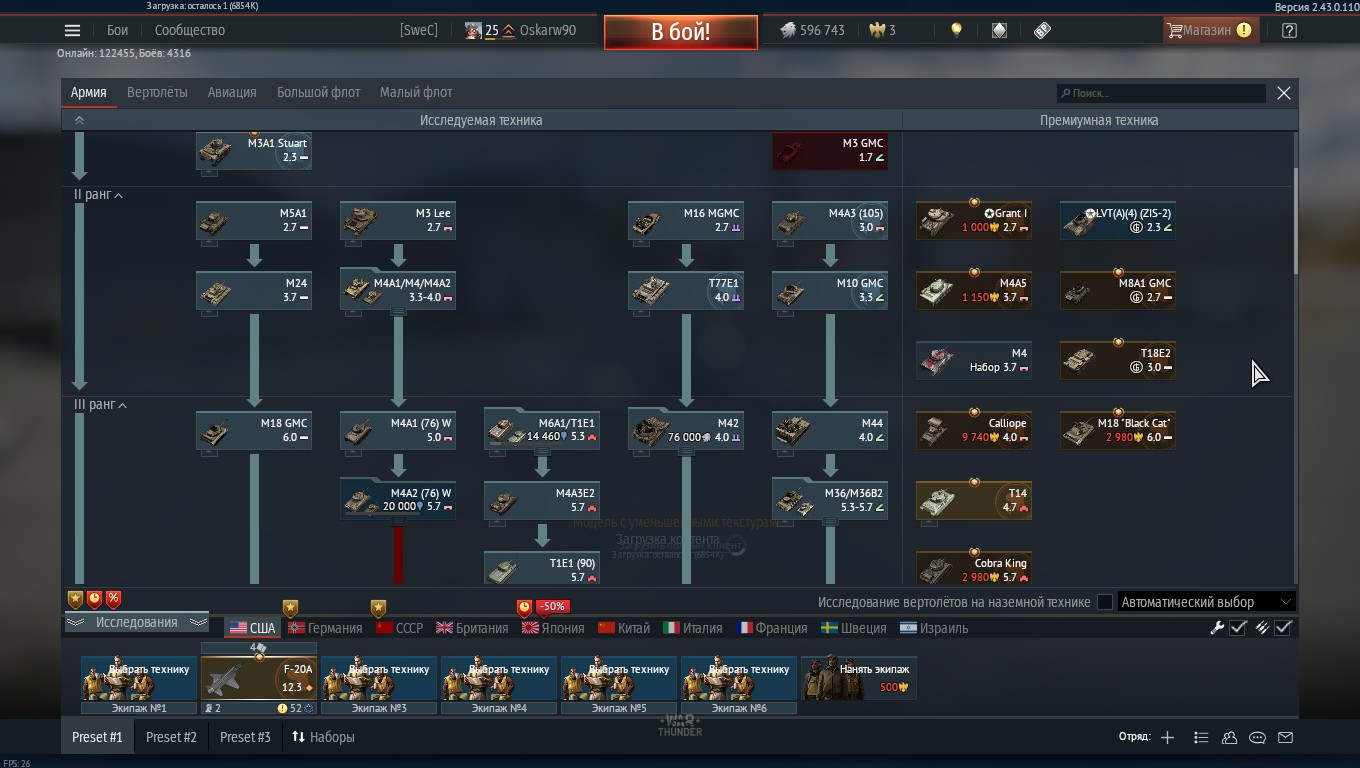Click the Golden Eagles balance icon
Image resolution: width=1360 pixels, height=768 pixels.
(878, 30)
